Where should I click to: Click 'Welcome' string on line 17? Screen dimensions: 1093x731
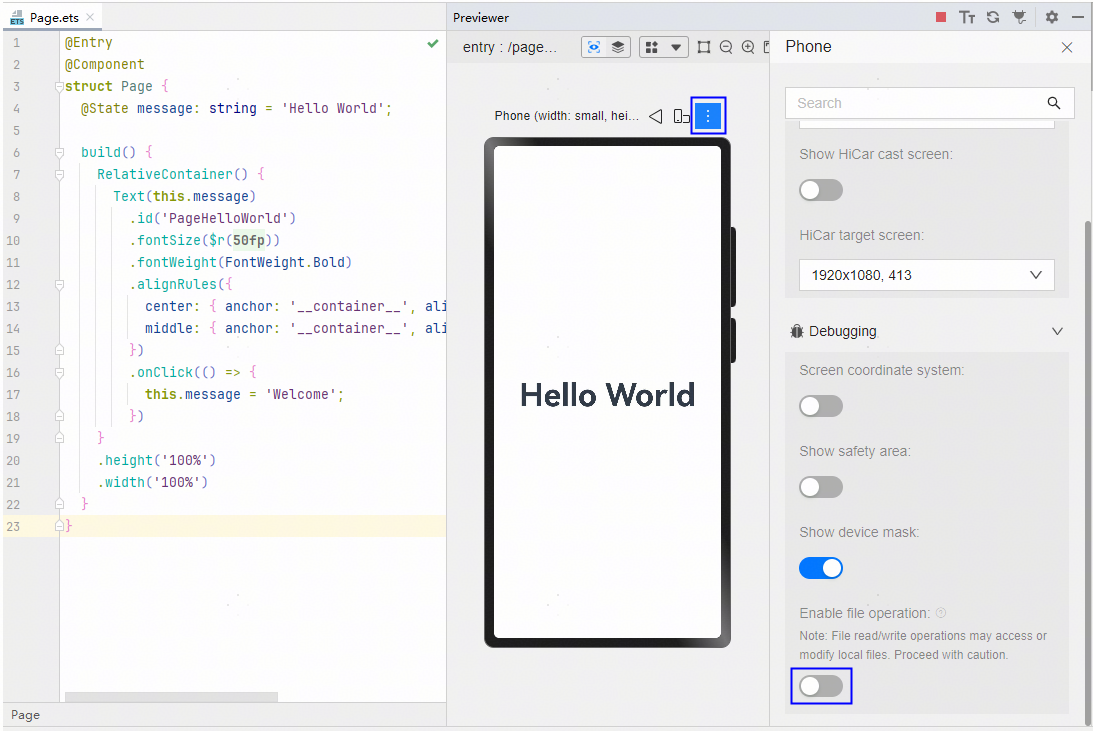tap(300, 394)
